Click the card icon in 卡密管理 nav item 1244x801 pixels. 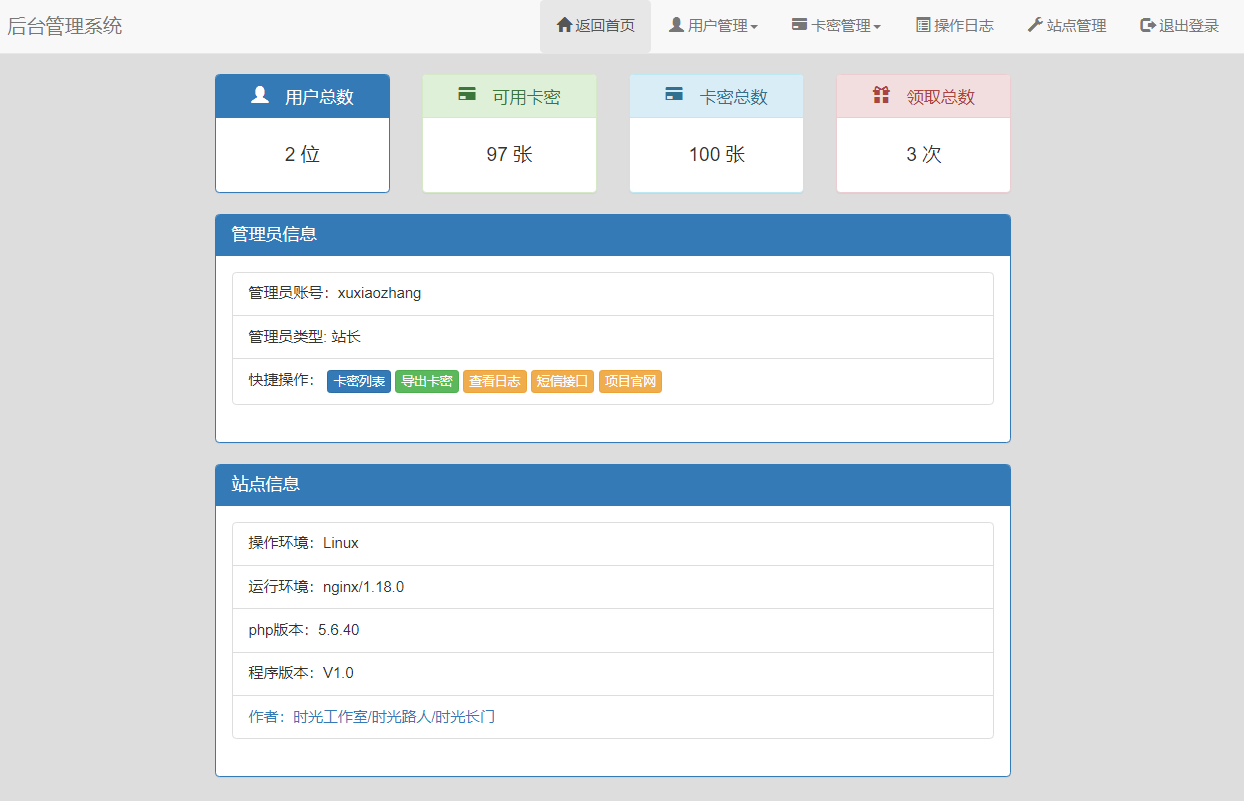click(797, 26)
